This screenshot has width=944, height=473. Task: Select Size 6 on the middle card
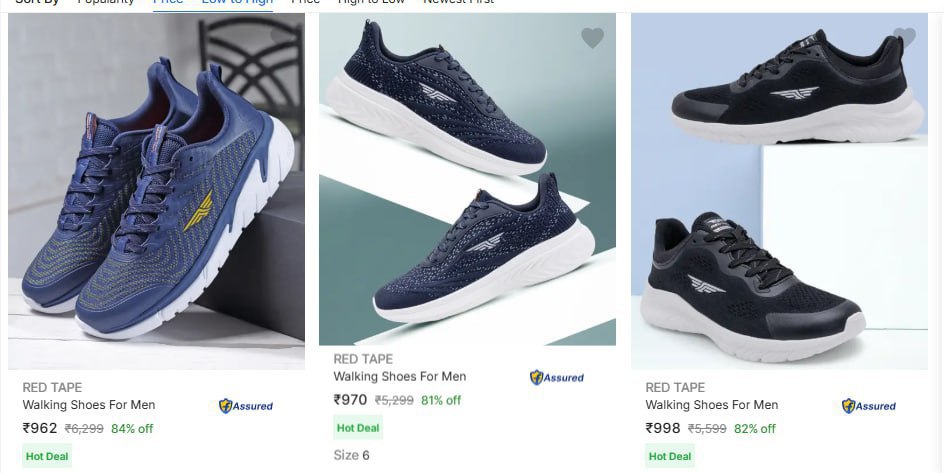coord(352,455)
